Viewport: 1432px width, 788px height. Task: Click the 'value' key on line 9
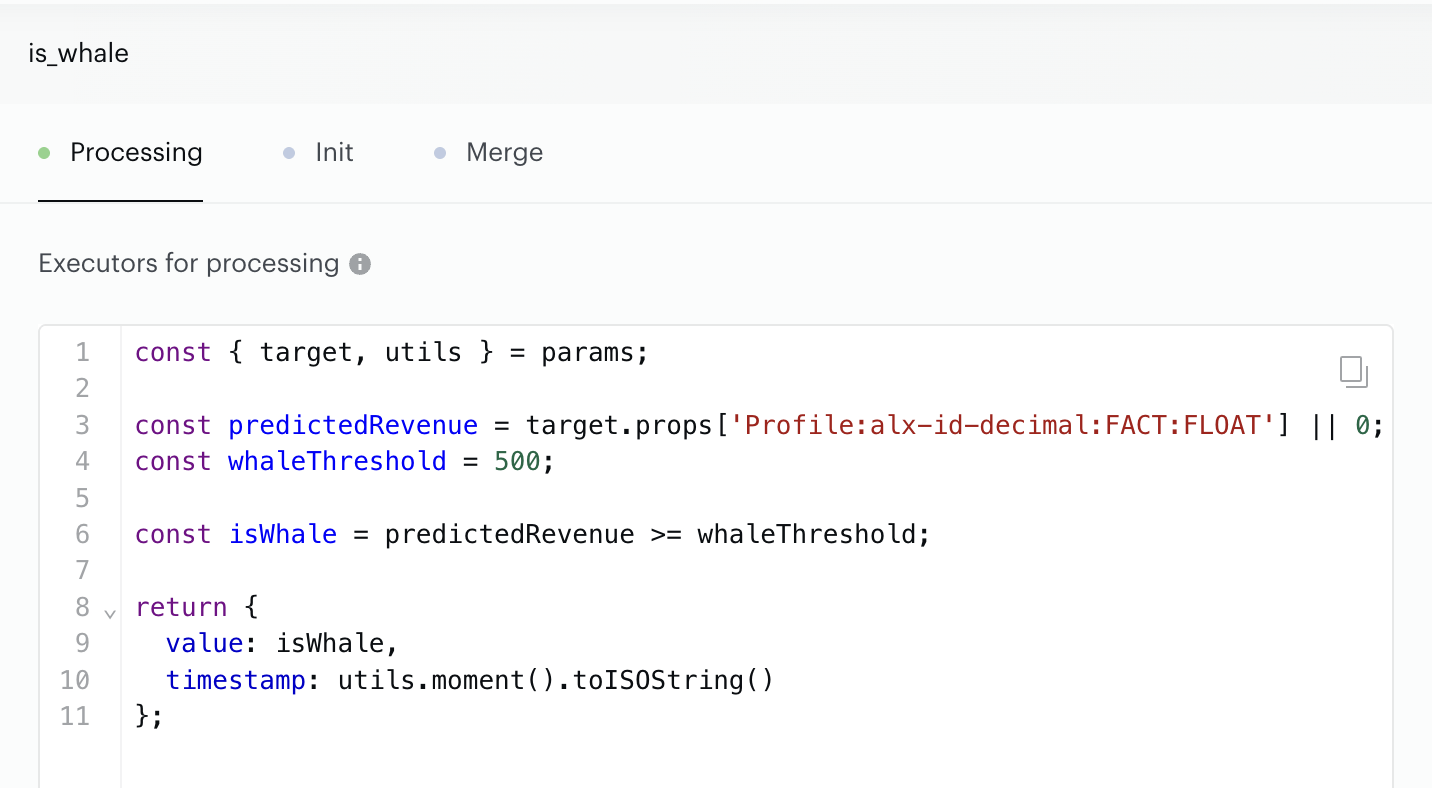[205, 643]
